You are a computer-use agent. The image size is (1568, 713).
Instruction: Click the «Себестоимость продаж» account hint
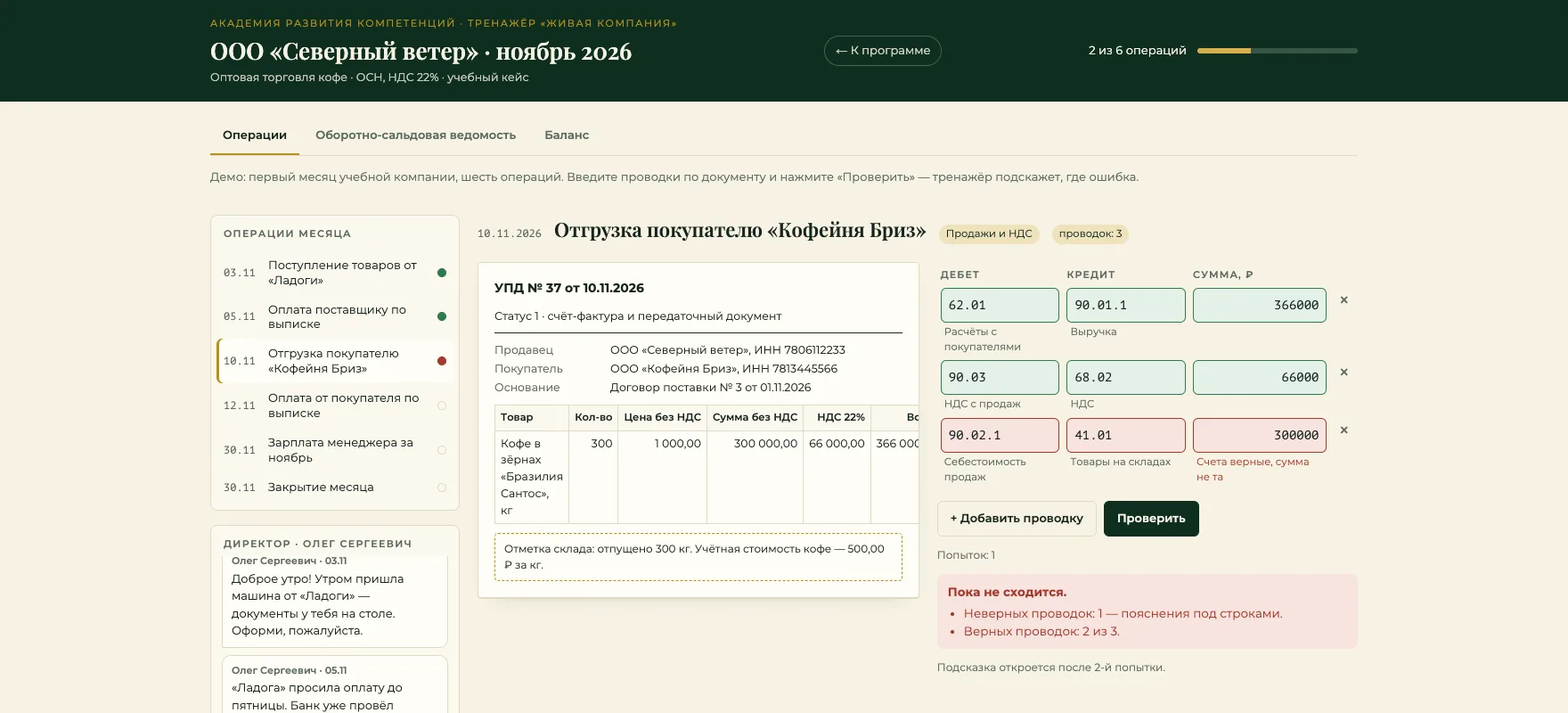[x=985, y=470]
